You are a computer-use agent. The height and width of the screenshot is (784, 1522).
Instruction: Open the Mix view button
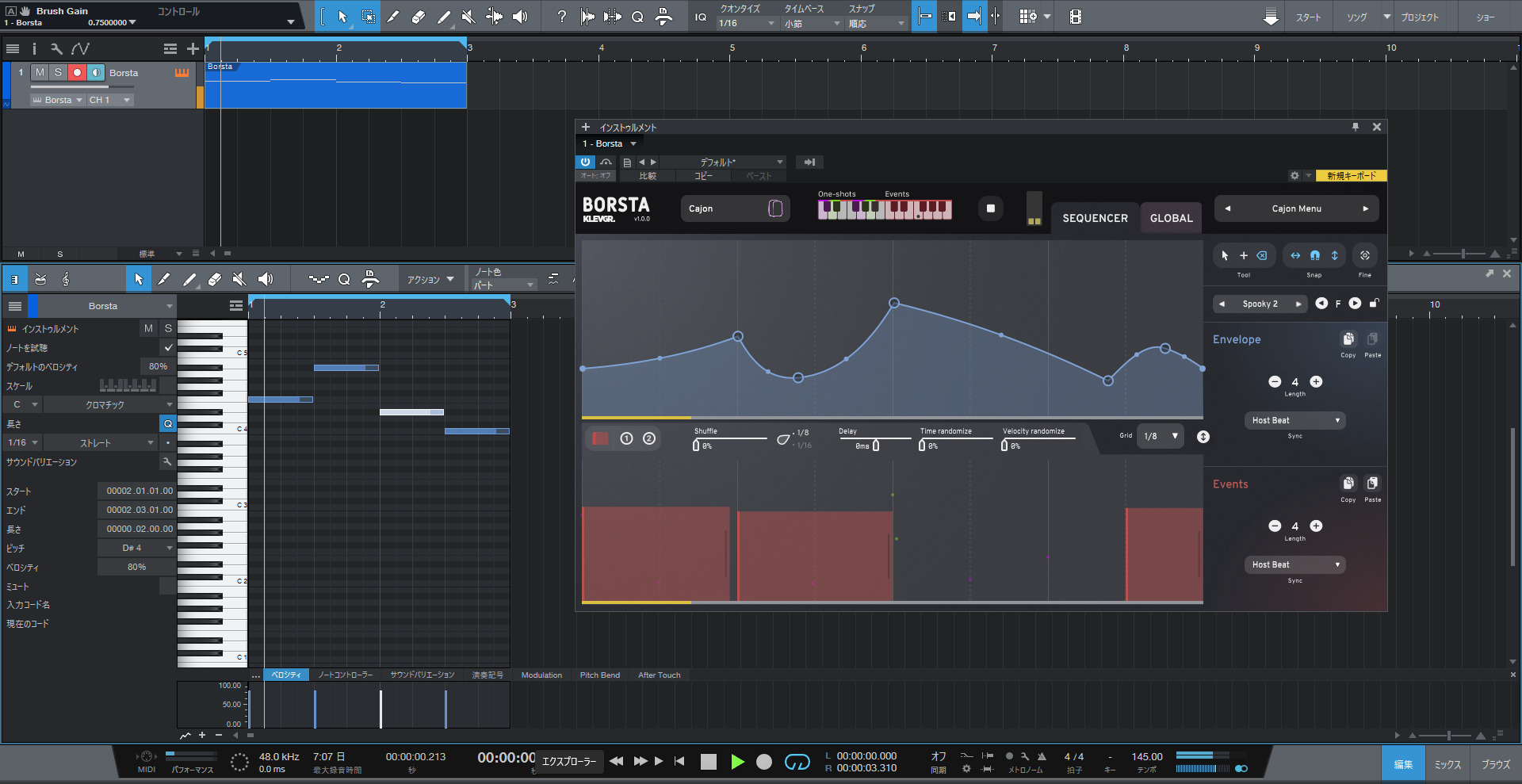(x=1447, y=764)
